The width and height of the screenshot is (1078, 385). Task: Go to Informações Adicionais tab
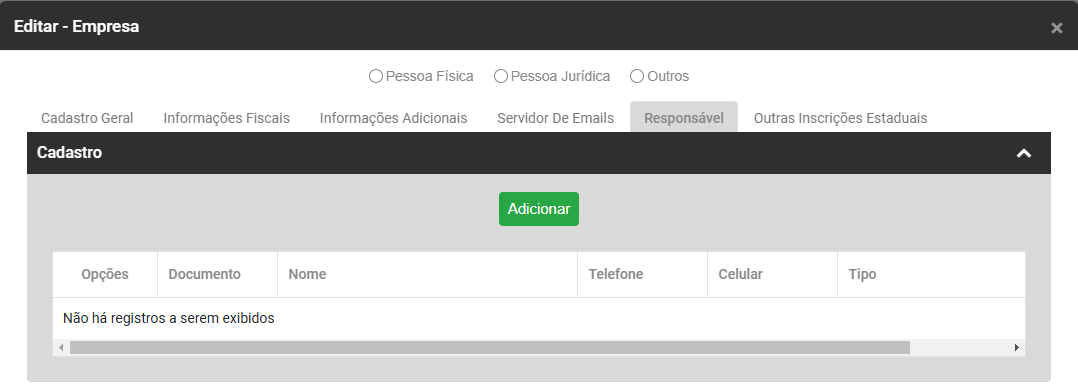click(393, 118)
